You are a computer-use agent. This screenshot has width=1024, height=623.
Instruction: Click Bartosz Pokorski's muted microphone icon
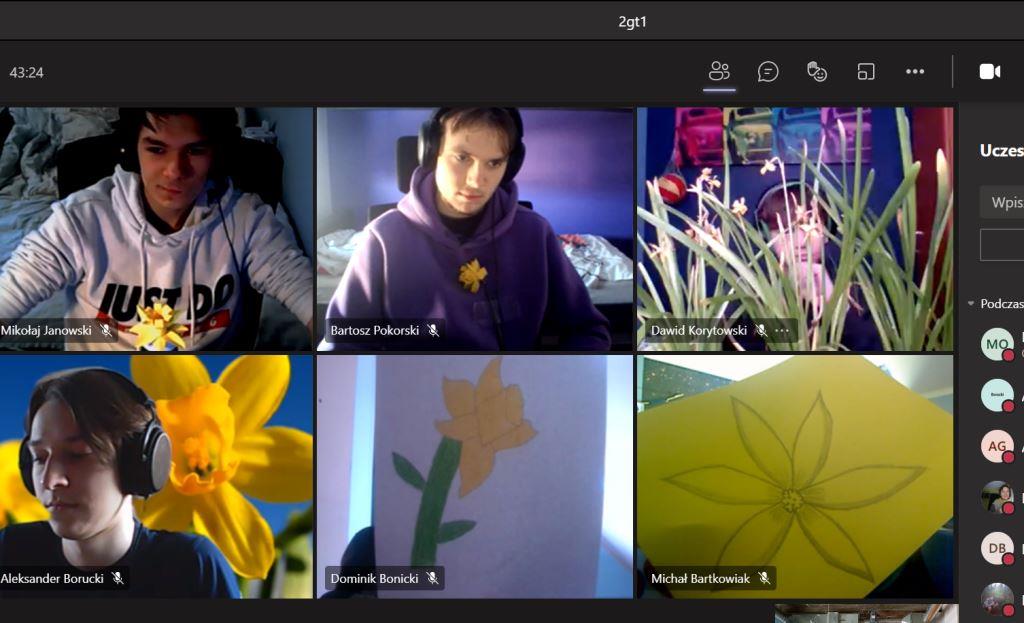[433, 330]
